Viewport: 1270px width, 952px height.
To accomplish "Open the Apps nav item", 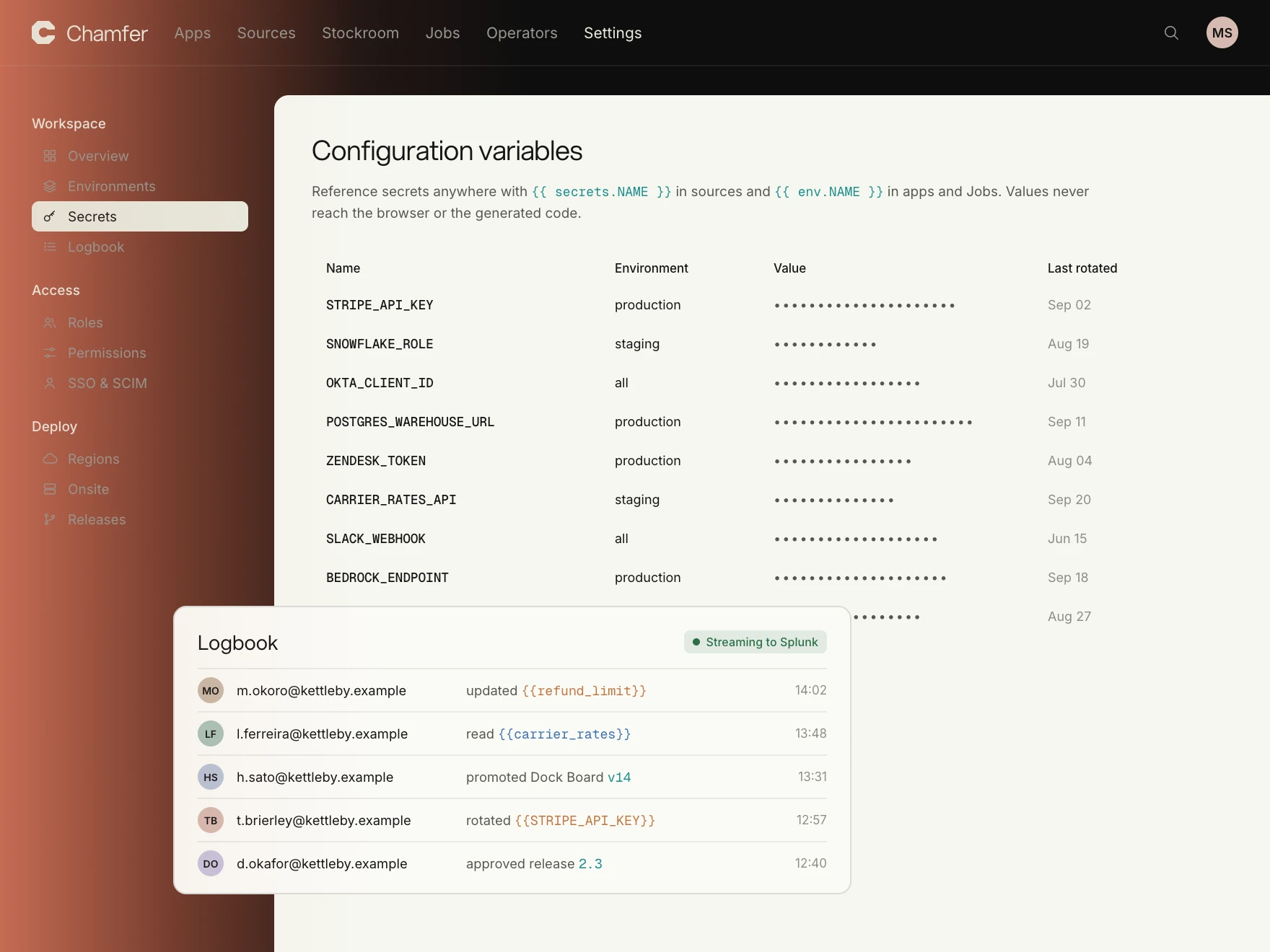I will click(x=193, y=33).
